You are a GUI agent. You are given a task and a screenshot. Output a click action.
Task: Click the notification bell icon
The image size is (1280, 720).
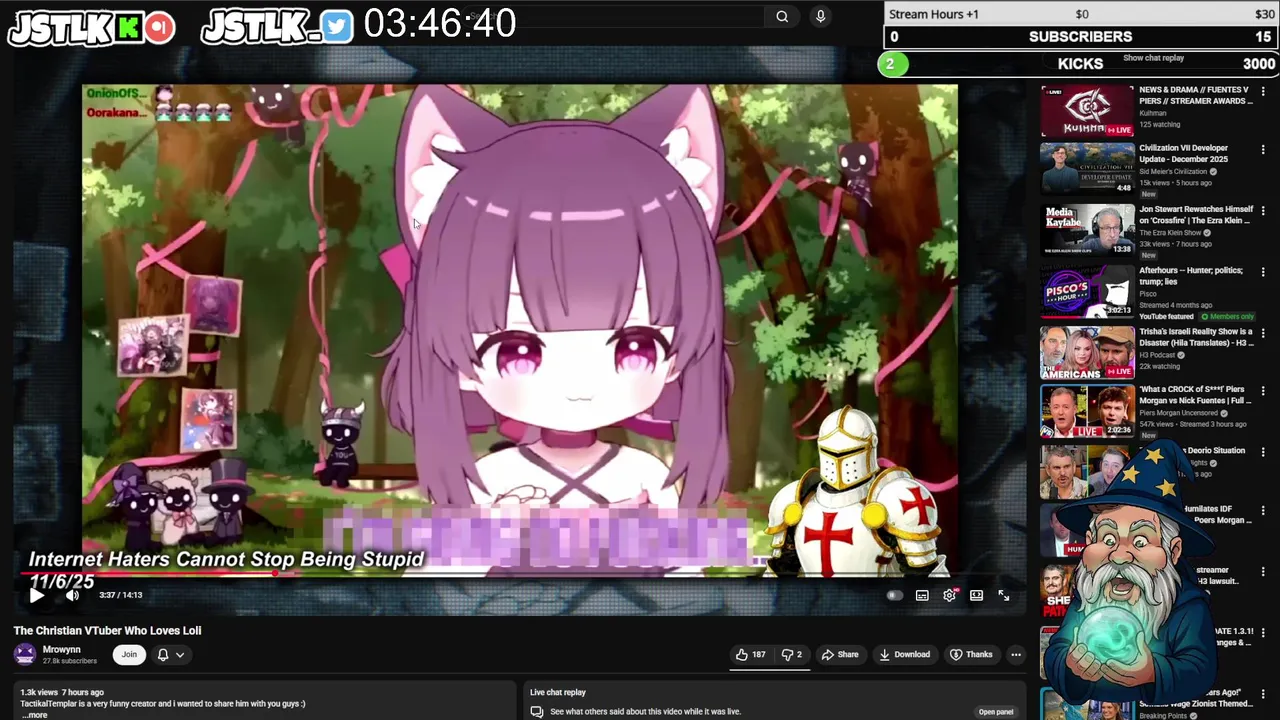(163, 655)
